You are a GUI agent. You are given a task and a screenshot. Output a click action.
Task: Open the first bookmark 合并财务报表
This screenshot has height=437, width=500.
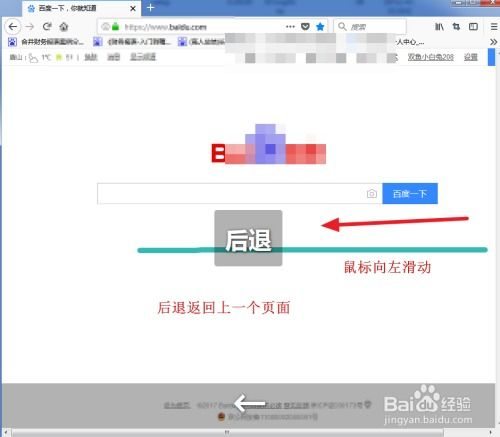point(47,42)
